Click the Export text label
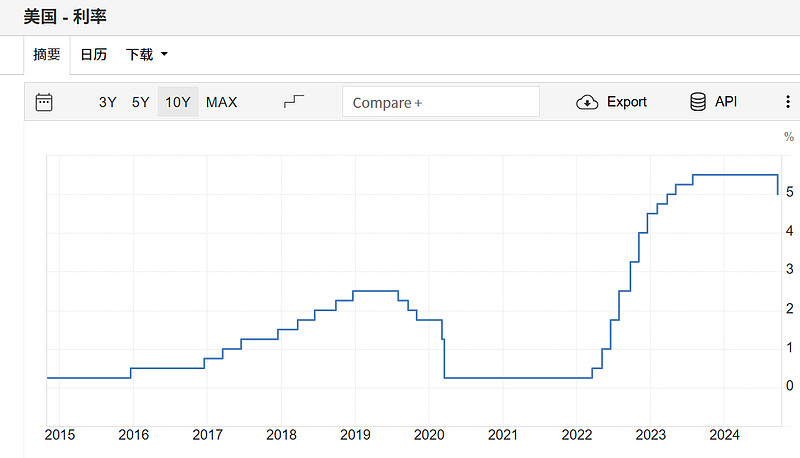Image resolution: width=800 pixels, height=458 pixels. 627,101
